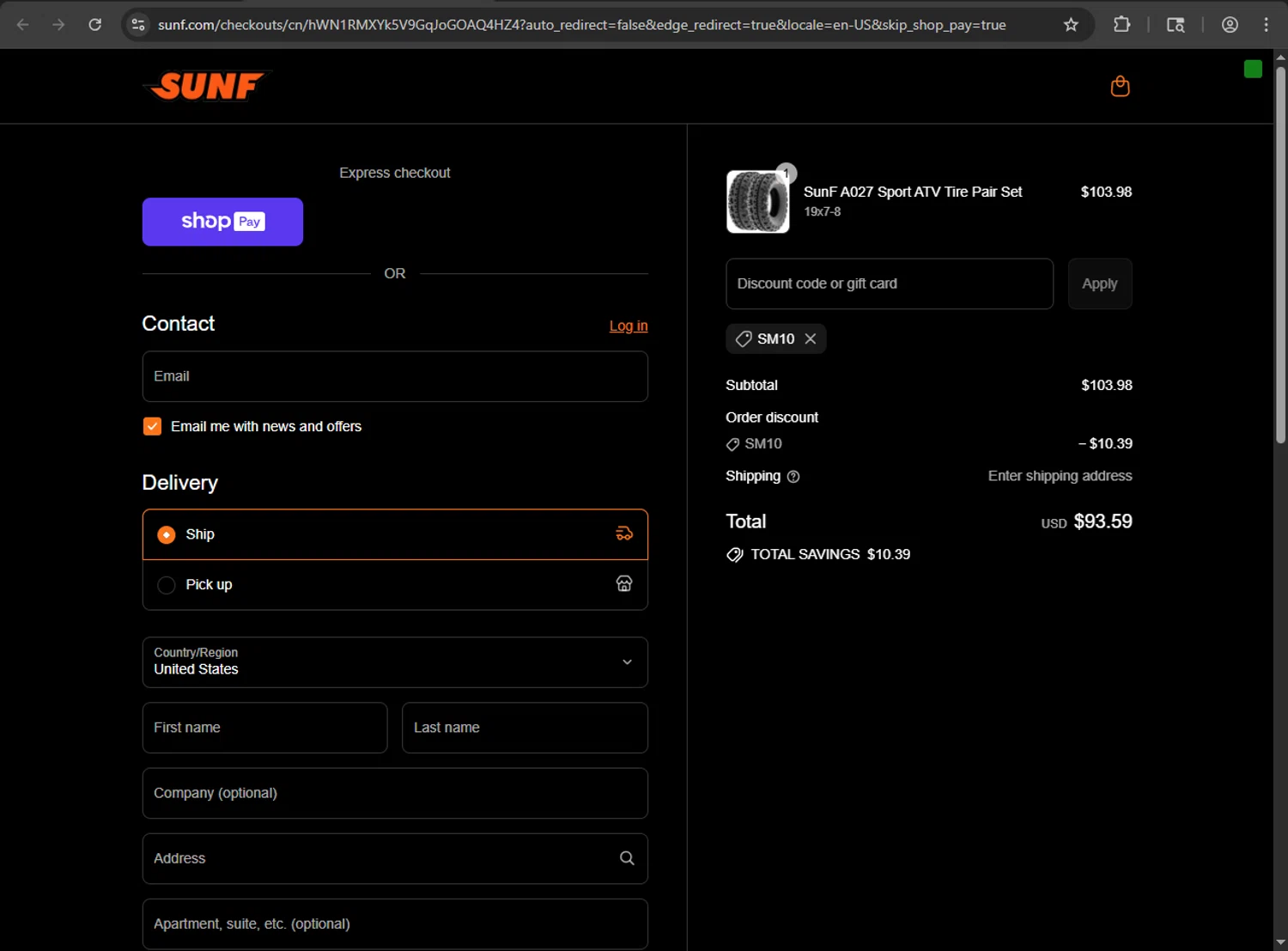
Task: Click the Subtotal $103.98 value
Action: coord(1106,385)
